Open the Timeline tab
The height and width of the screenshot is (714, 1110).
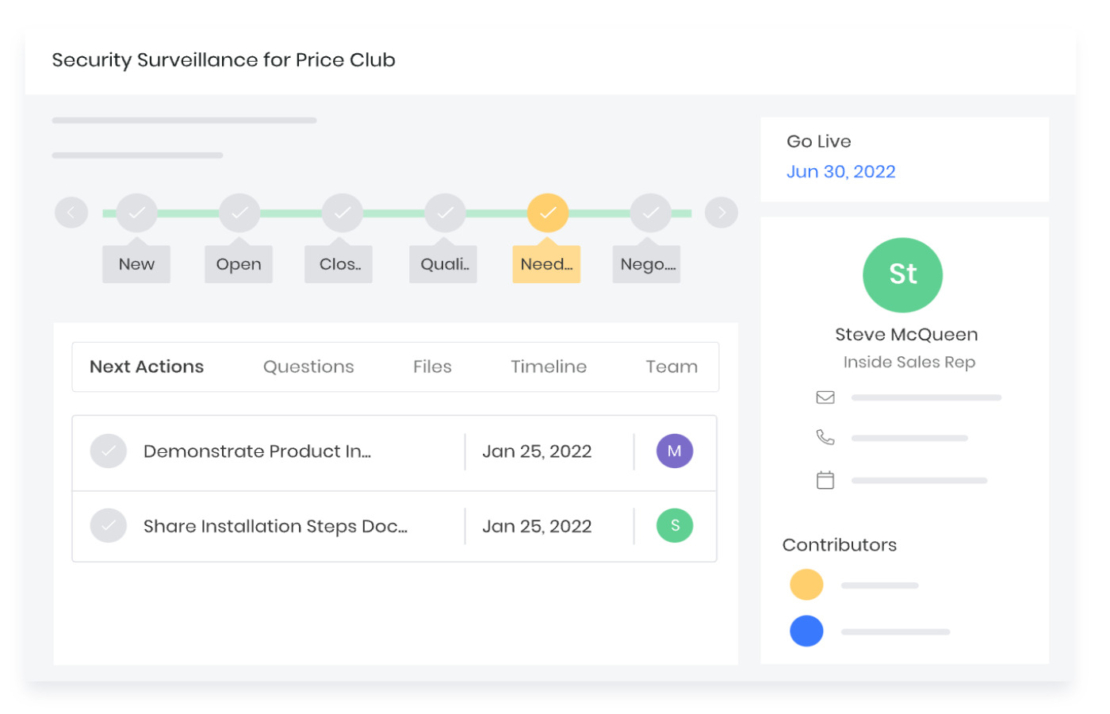point(549,366)
